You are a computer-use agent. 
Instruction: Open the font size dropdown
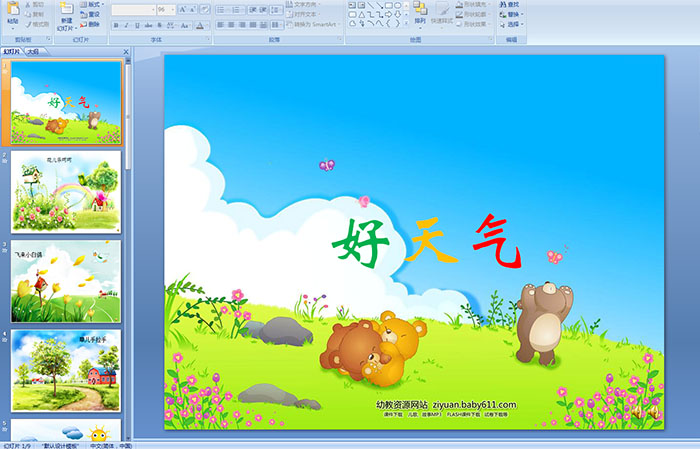tap(173, 9)
